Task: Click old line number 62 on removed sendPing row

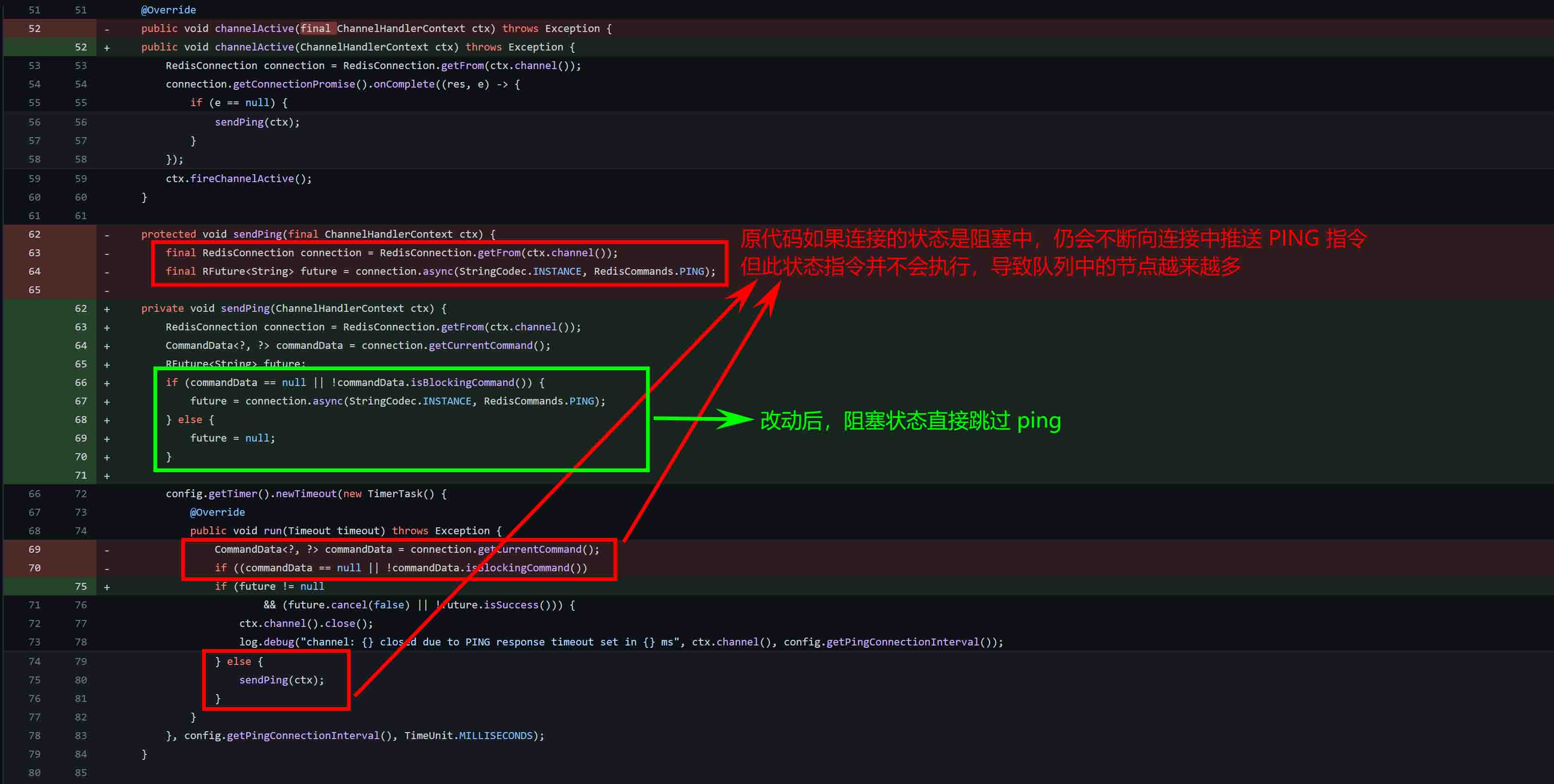Action: (34, 234)
